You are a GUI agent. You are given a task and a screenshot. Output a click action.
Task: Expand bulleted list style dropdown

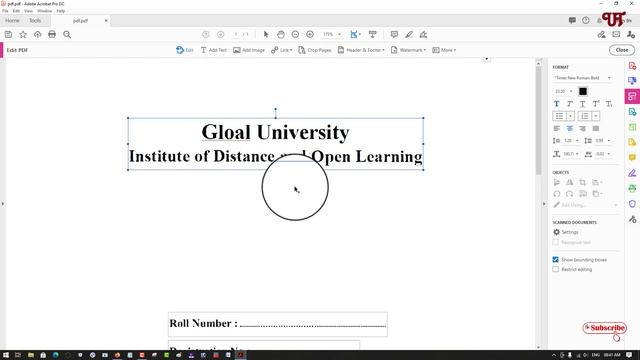coord(571,116)
